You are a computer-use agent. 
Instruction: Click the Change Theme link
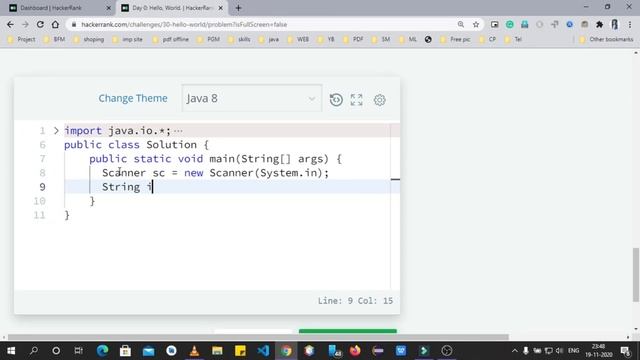click(x=133, y=98)
